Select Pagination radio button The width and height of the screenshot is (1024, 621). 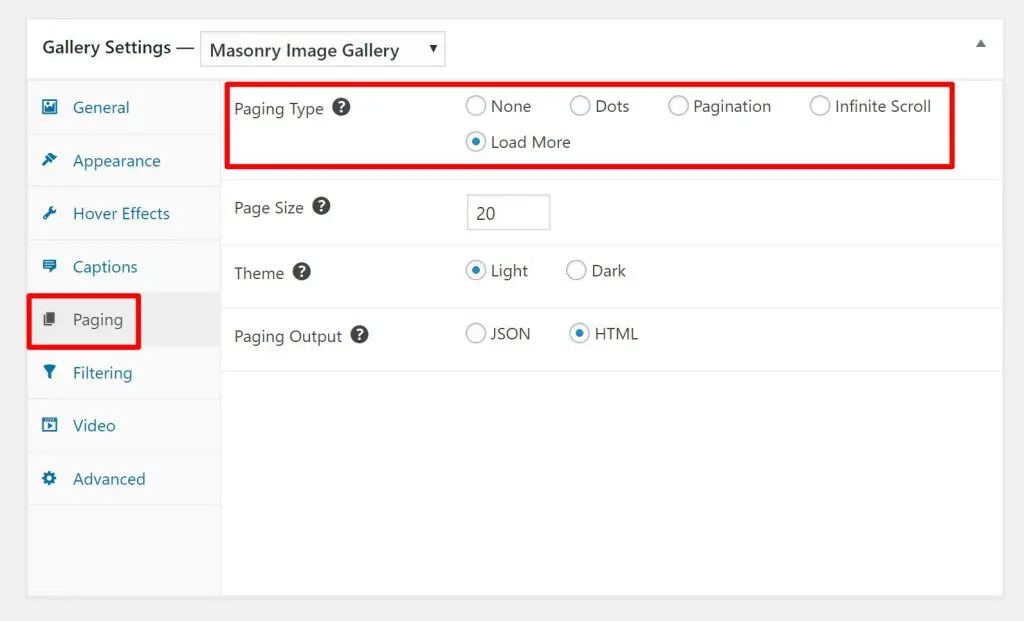pyautogui.click(x=678, y=106)
